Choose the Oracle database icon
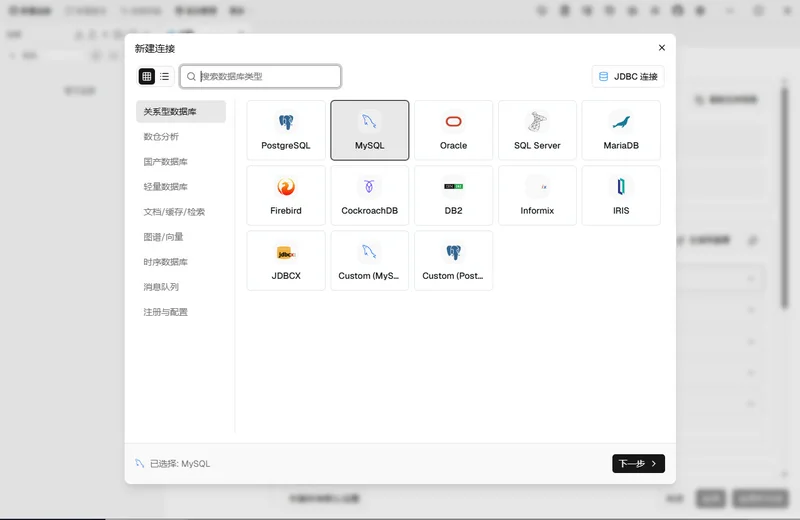 click(x=453, y=121)
